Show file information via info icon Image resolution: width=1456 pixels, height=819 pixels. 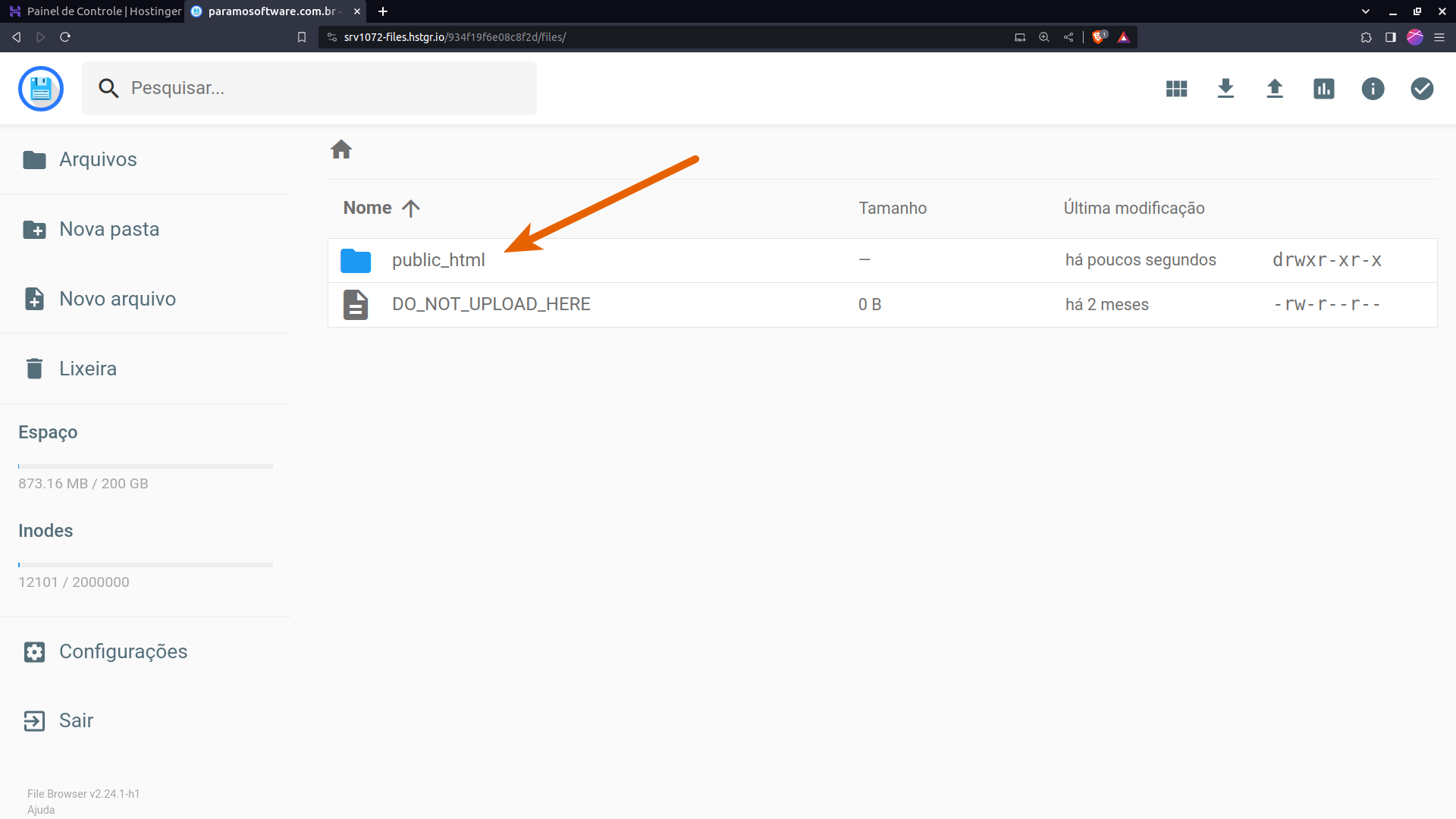tap(1373, 89)
